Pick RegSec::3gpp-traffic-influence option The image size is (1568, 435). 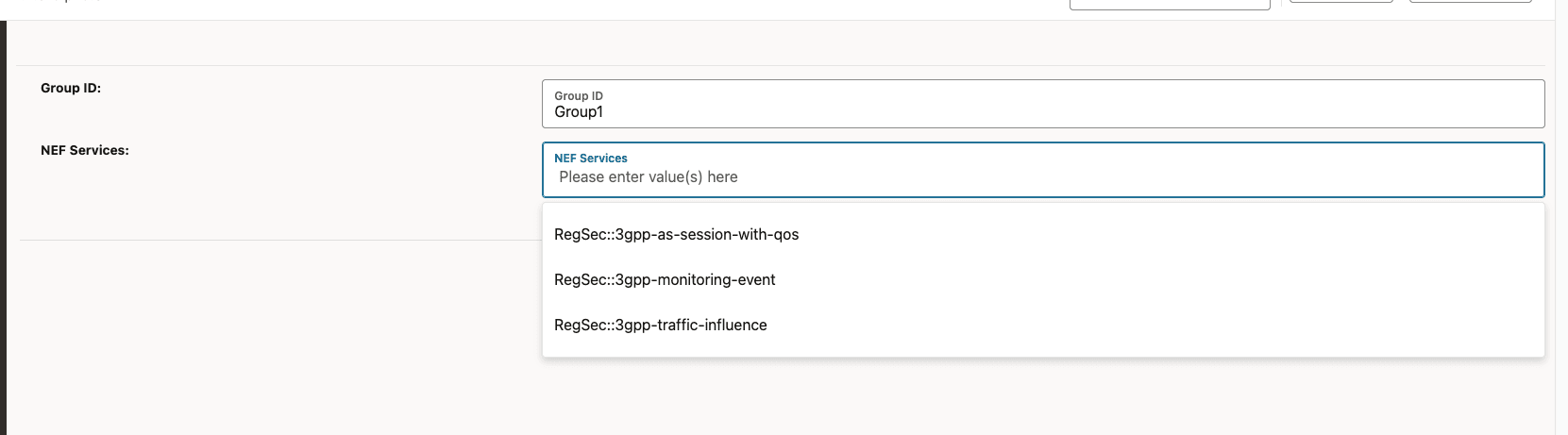point(660,326)
